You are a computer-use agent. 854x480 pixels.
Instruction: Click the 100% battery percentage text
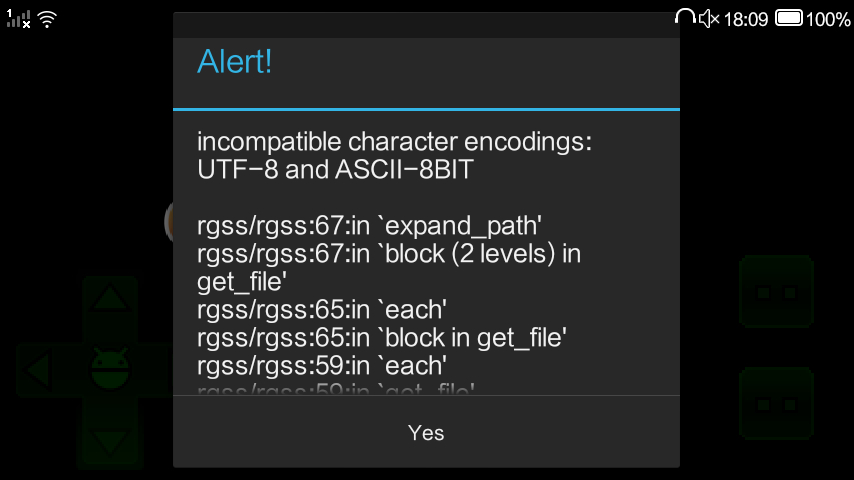(828, 19)
